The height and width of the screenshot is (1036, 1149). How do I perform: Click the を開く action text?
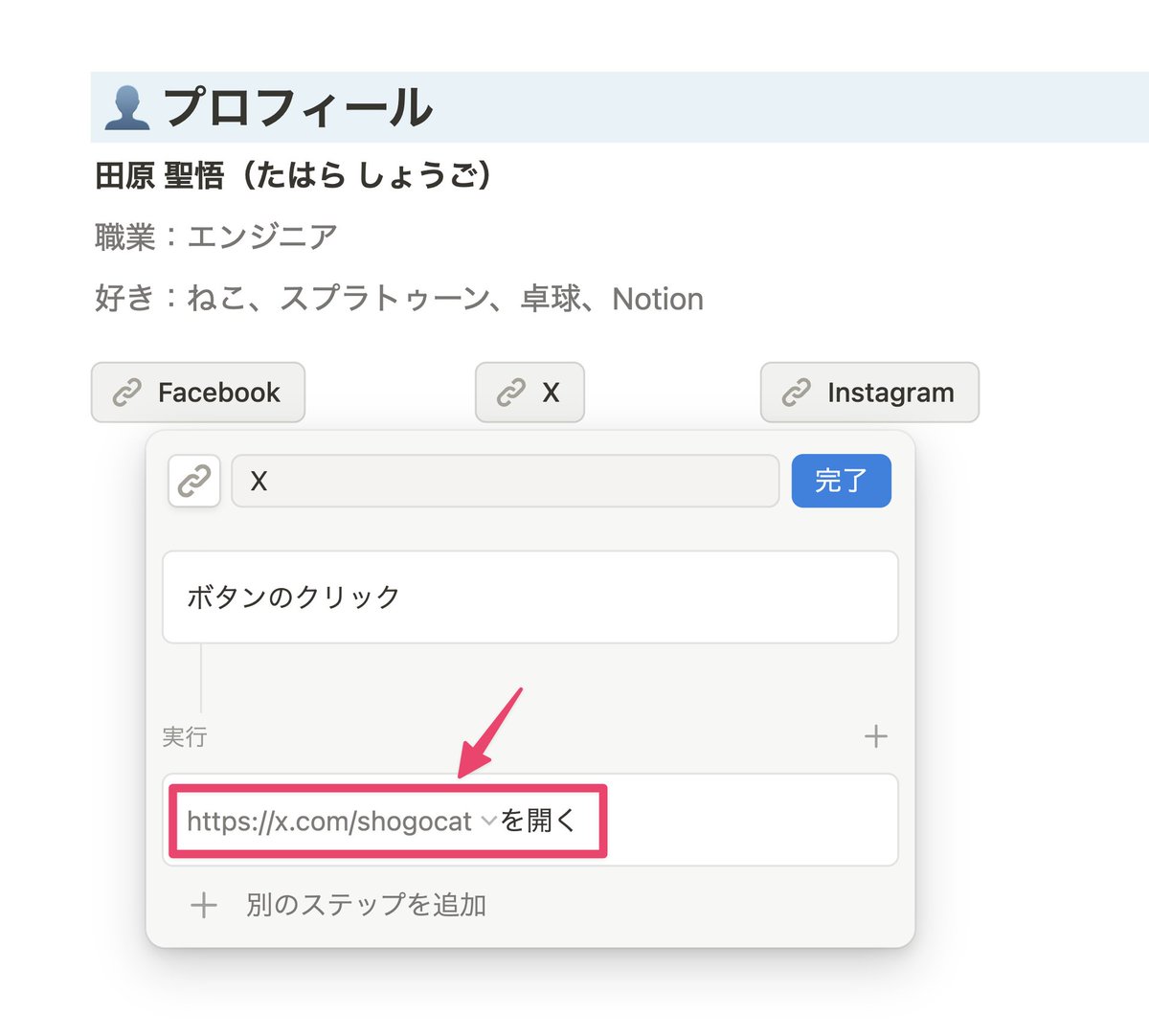[539, 821]
